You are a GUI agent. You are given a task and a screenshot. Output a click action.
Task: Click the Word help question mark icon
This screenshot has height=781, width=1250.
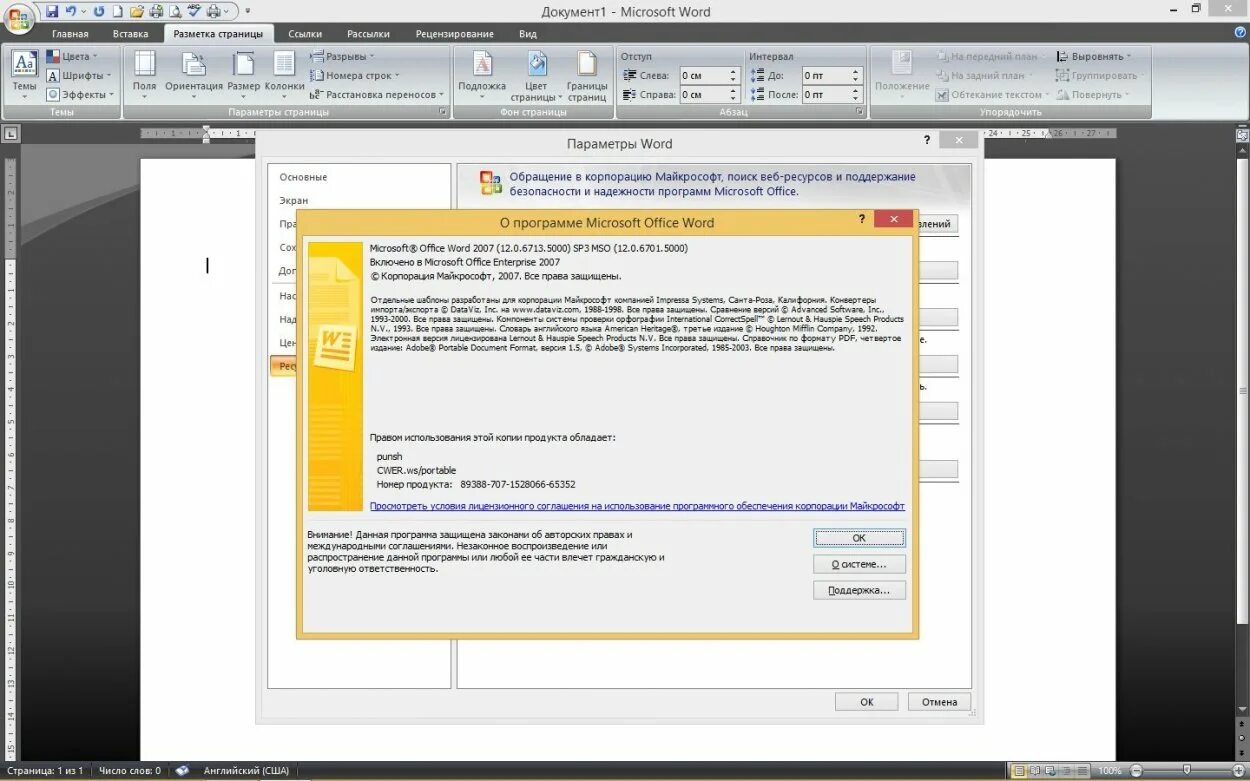click(1240, 33)
